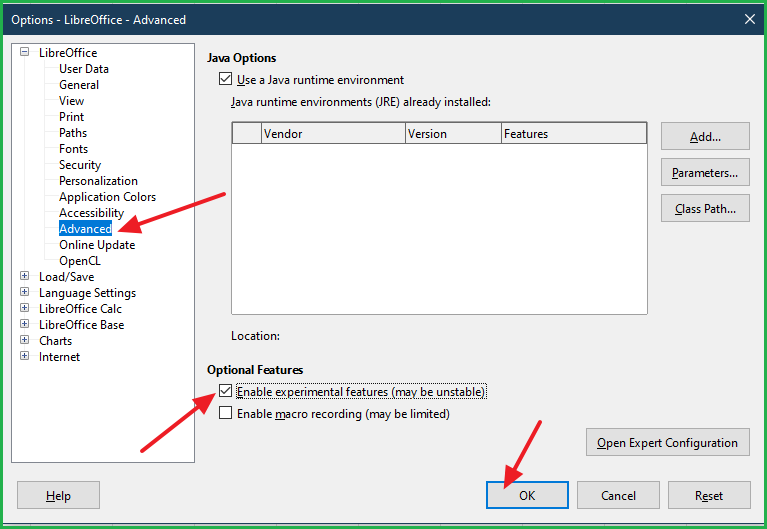Expand the Internet tree node
Viewport: 767px width, 529px height.
(x=25, y=357)
